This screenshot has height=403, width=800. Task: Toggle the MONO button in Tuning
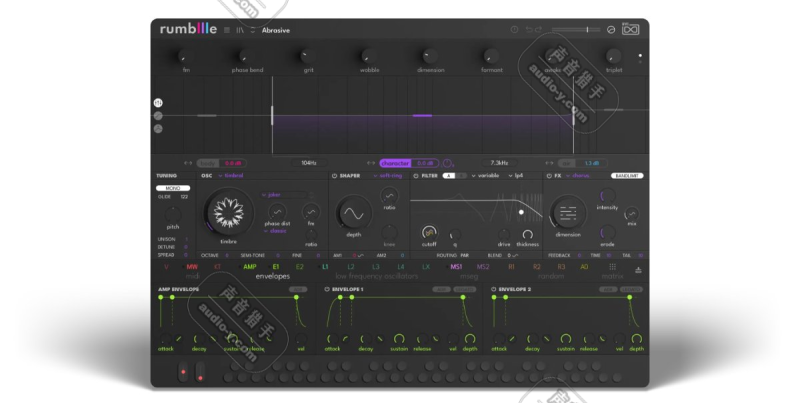tap(173, 188)
